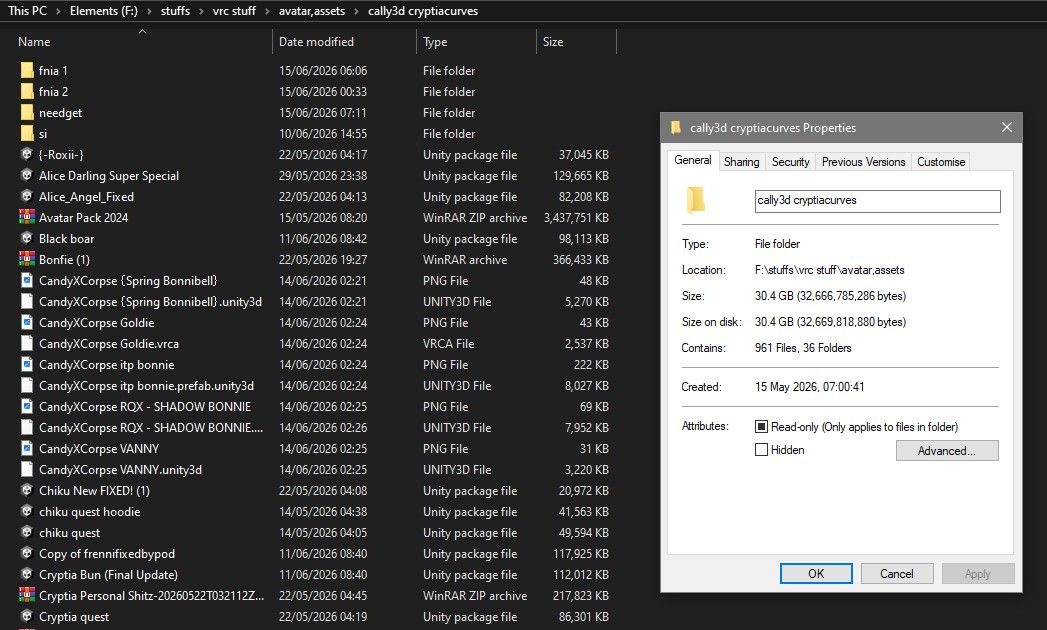This screenshot has height=630, width=1047.
Task: Sort by Type column header
Action: [435, 41]
